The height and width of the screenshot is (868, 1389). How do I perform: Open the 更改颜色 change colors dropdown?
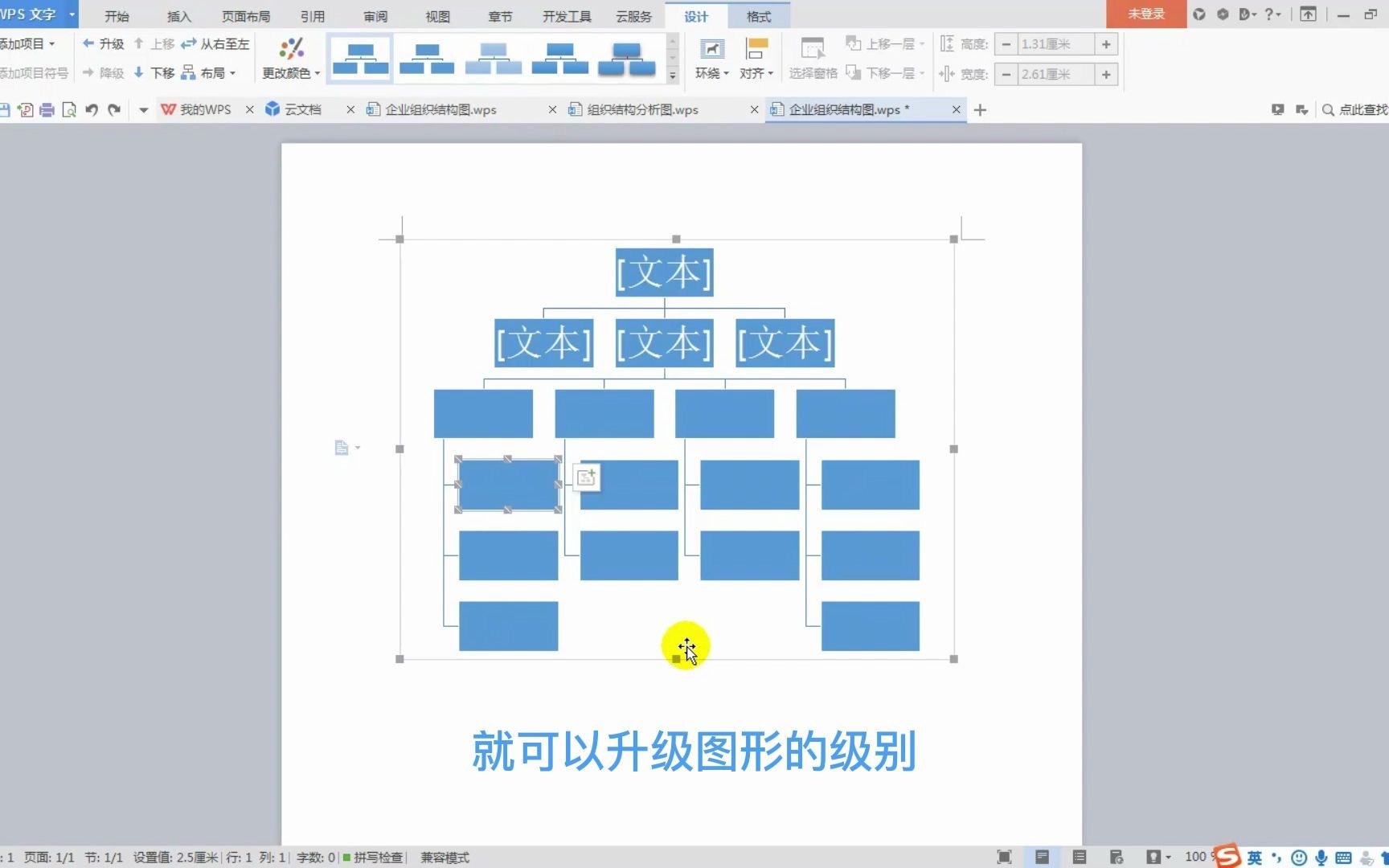point(291,59)
